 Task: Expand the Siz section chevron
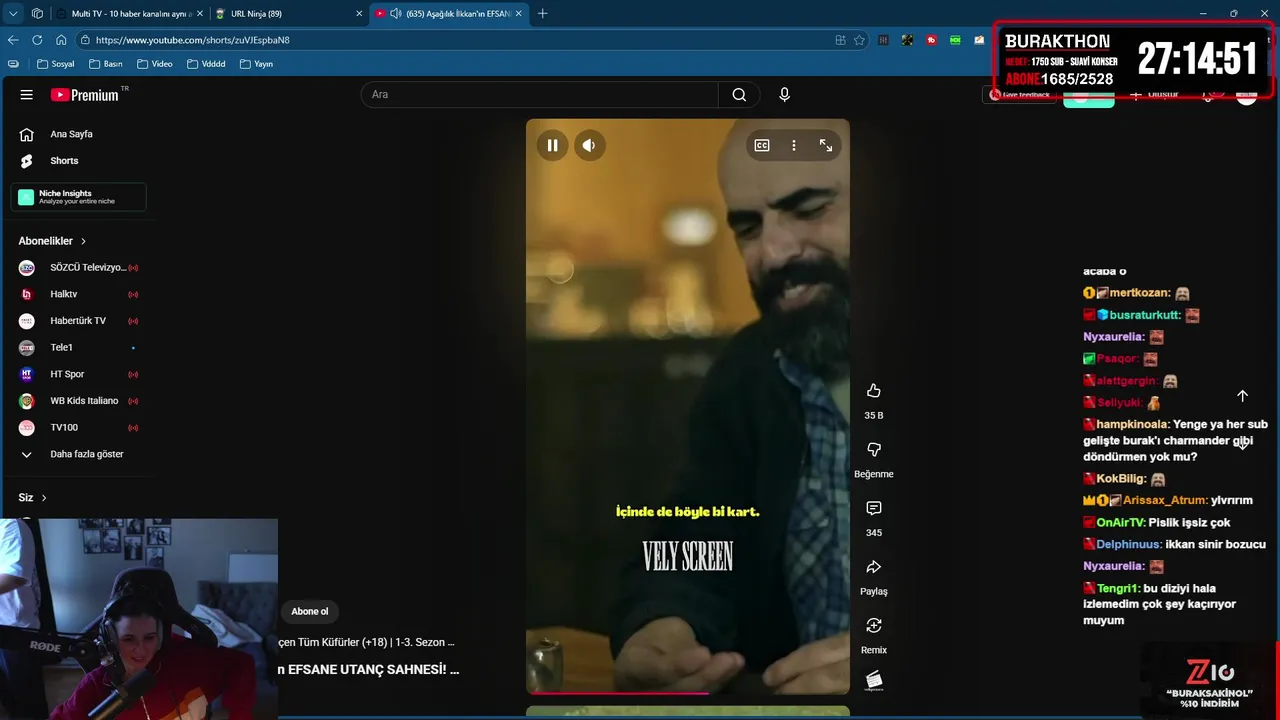click(43, 498)
